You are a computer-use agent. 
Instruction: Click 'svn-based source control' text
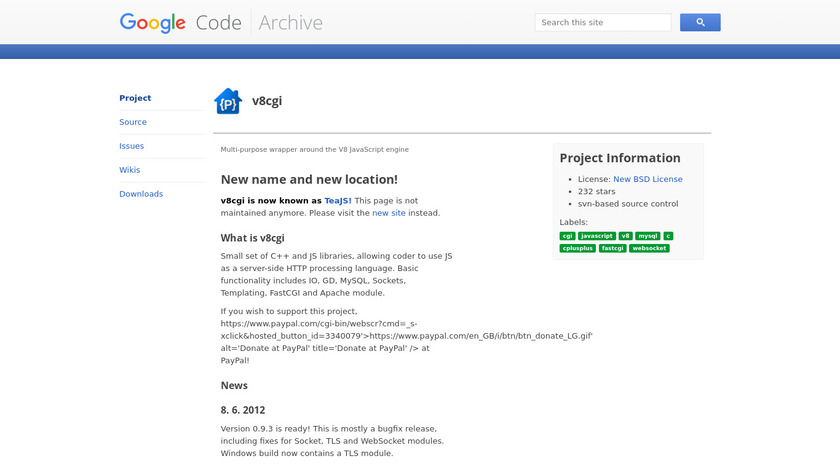tap(628, 204)
